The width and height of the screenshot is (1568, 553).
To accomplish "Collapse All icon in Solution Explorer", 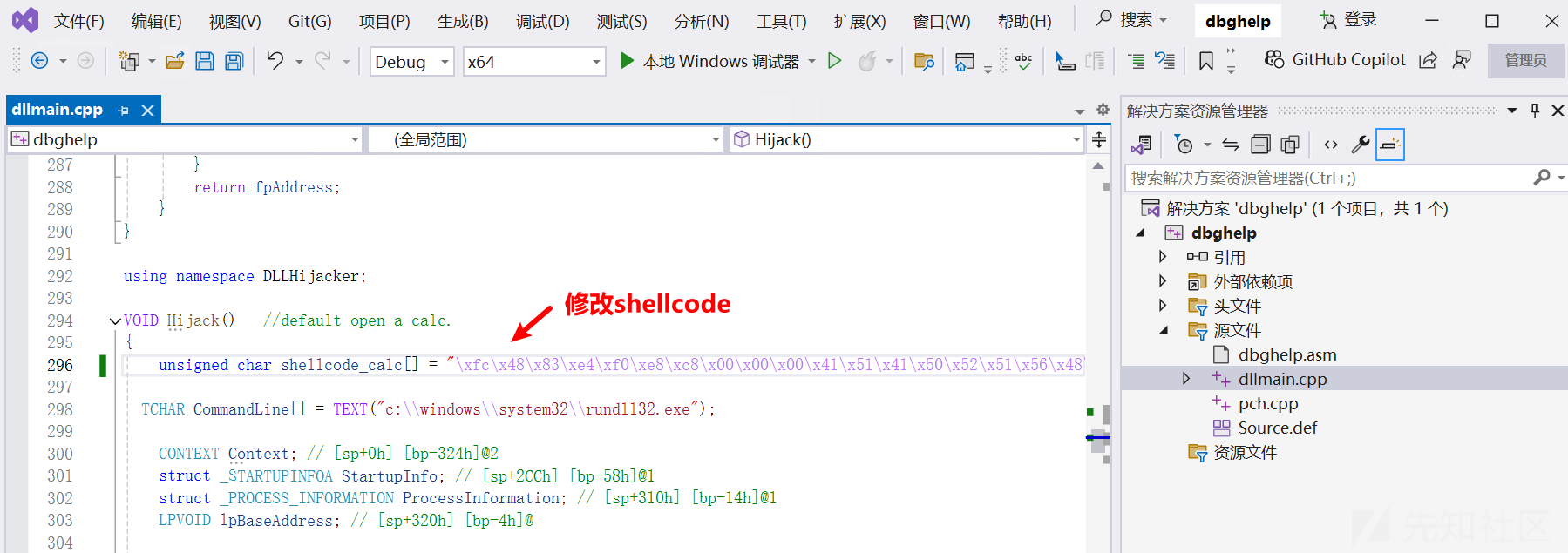I will (x=1260, y=145).
